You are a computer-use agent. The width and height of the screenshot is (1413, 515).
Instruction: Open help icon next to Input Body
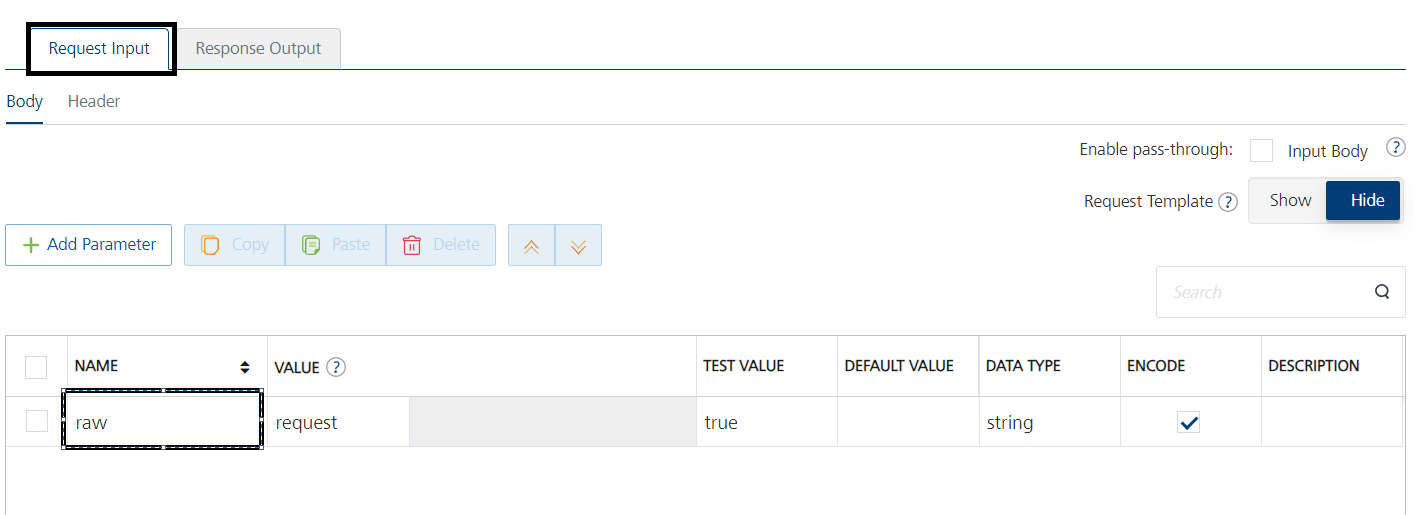[x=1396, y=148]
